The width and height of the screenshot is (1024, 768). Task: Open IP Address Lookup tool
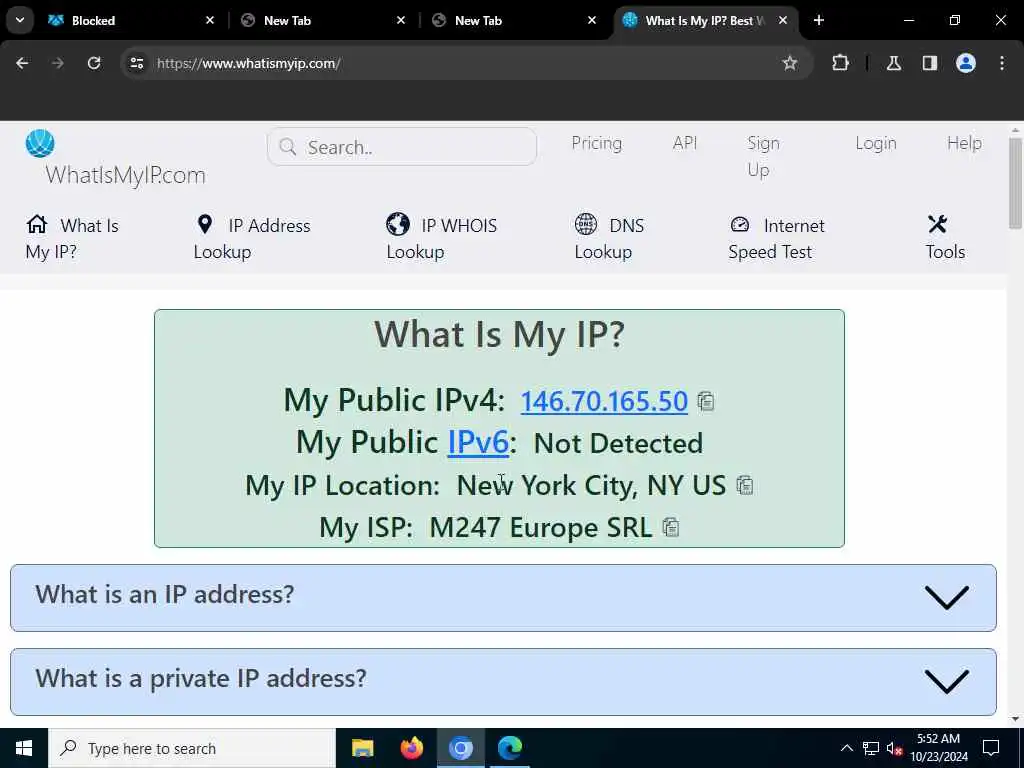click(252, 238)
